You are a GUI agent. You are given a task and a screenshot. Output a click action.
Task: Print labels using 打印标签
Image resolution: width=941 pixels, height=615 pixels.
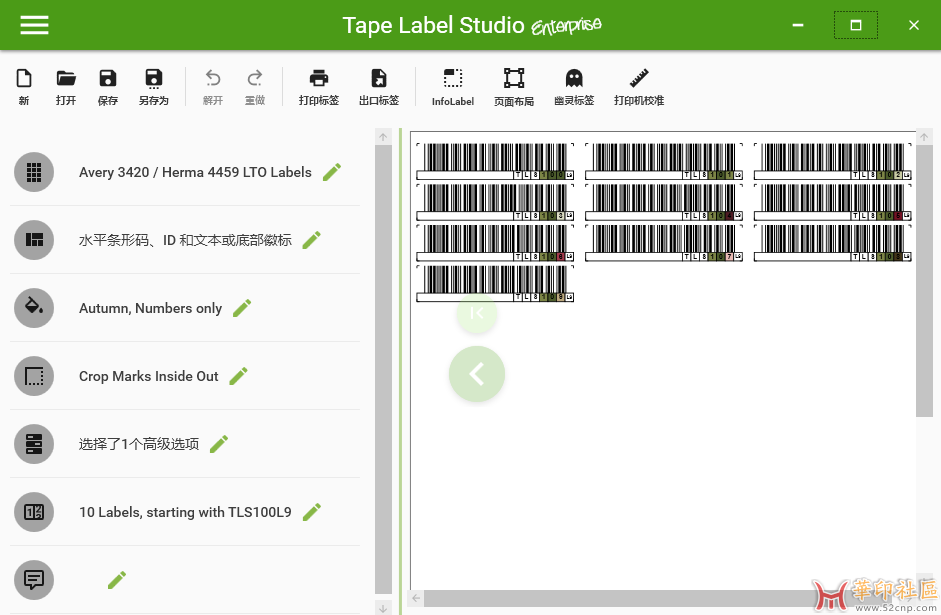[x=319, y=87]
